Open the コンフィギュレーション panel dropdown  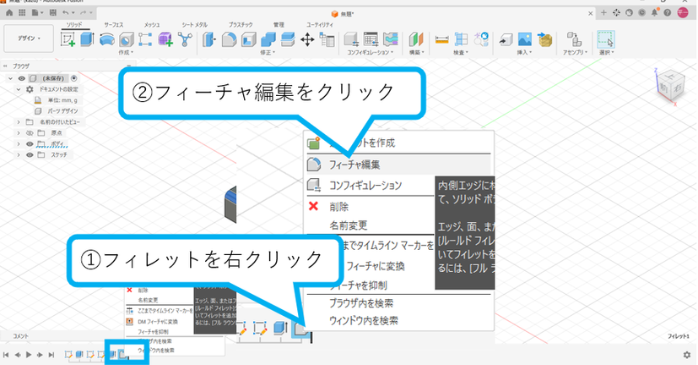pos(371,53)
